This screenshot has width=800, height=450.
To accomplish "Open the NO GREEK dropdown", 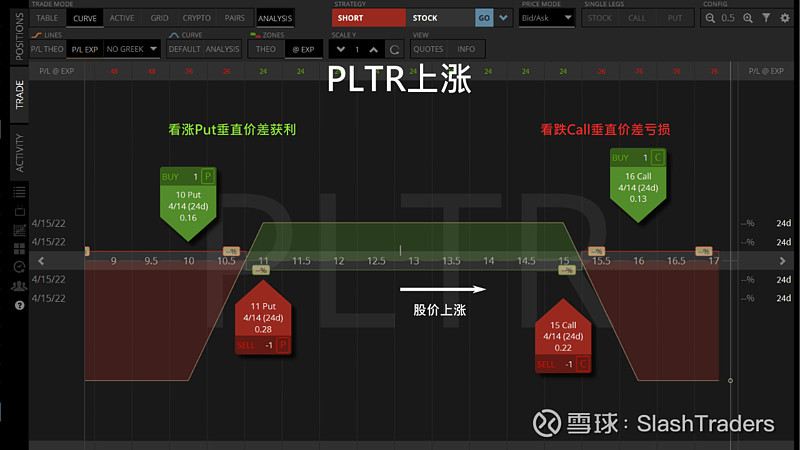I will click(132, 49).
